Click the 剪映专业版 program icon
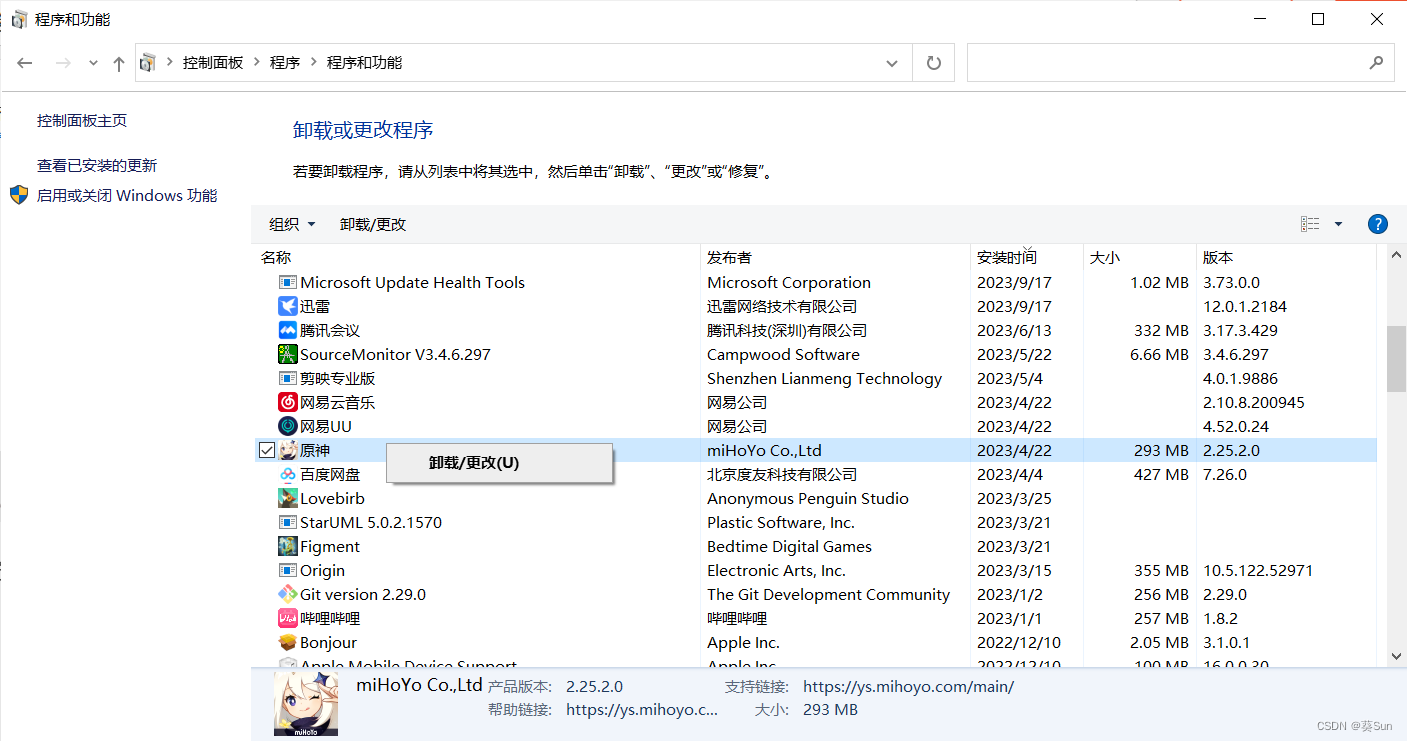Screen dimensions: 1407x741 point(288,379)
